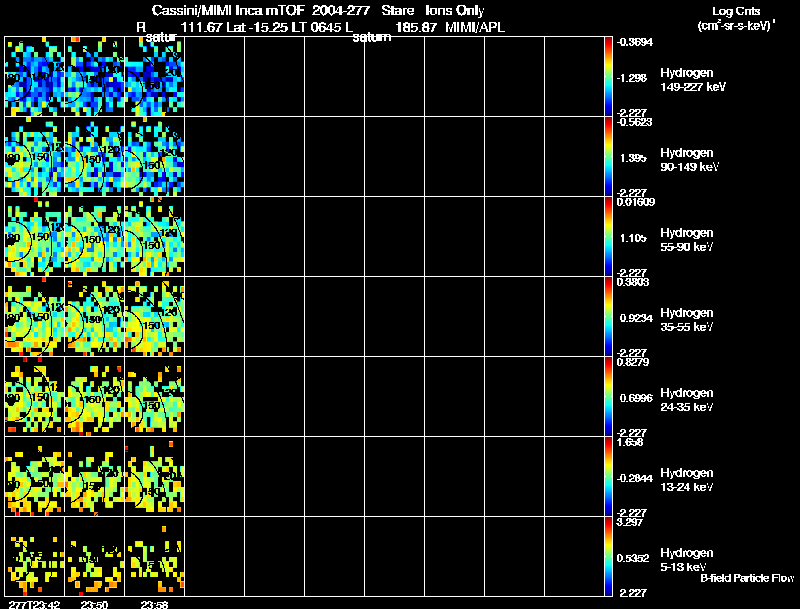Click the '0.9234' color scale value

point(636,318)
